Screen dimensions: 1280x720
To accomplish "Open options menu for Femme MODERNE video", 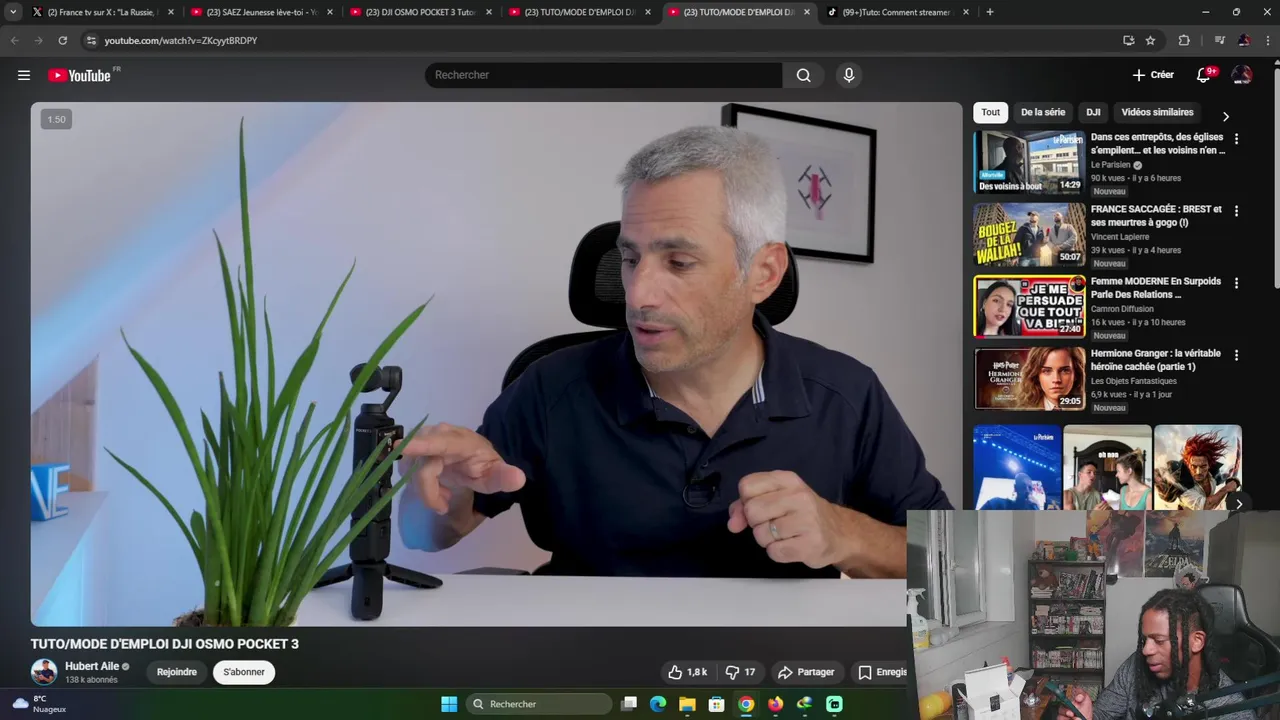I will click(x=1236, y=283).
